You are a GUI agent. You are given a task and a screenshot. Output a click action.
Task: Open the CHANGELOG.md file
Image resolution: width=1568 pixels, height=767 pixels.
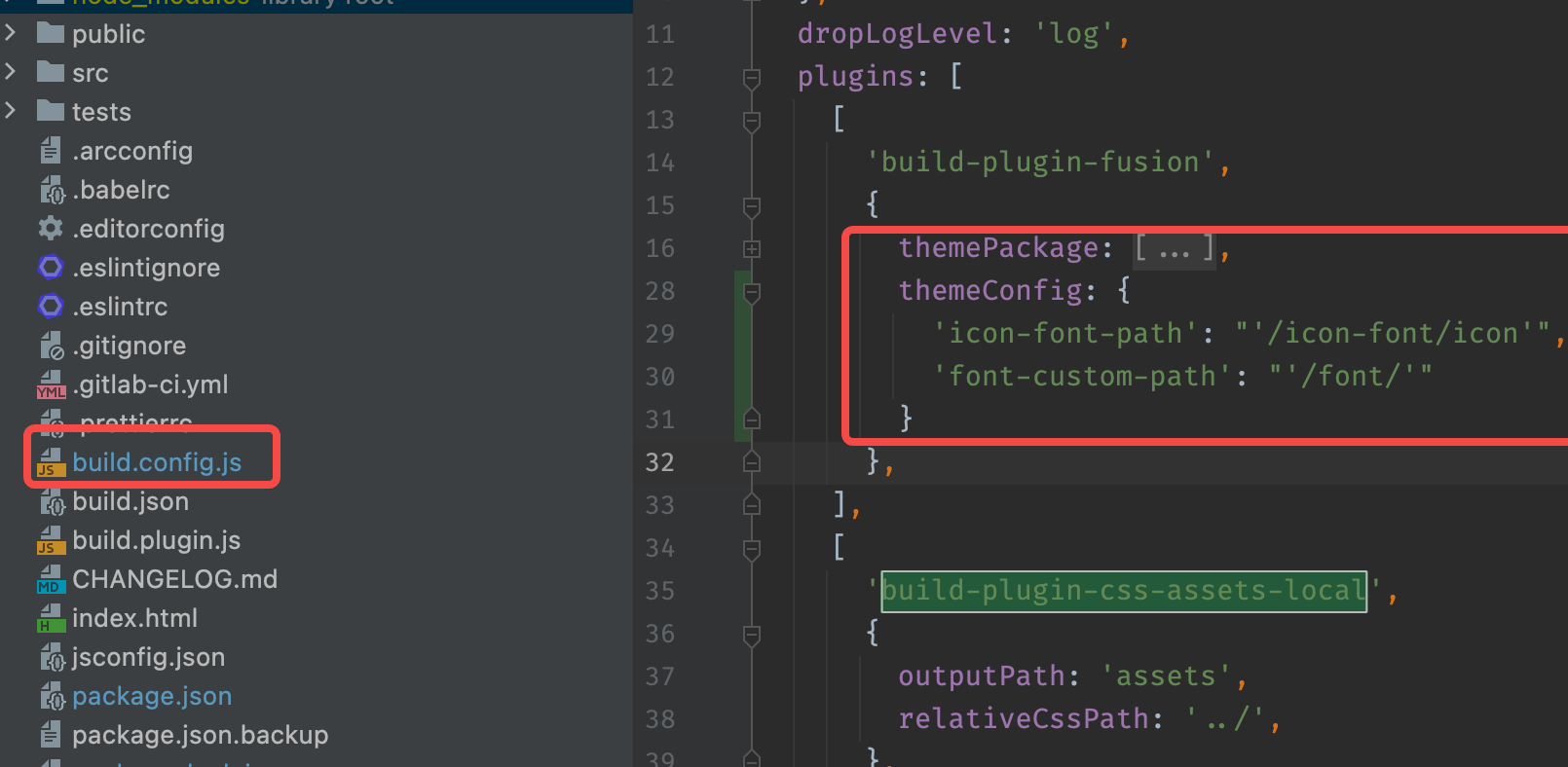point(174,579)
